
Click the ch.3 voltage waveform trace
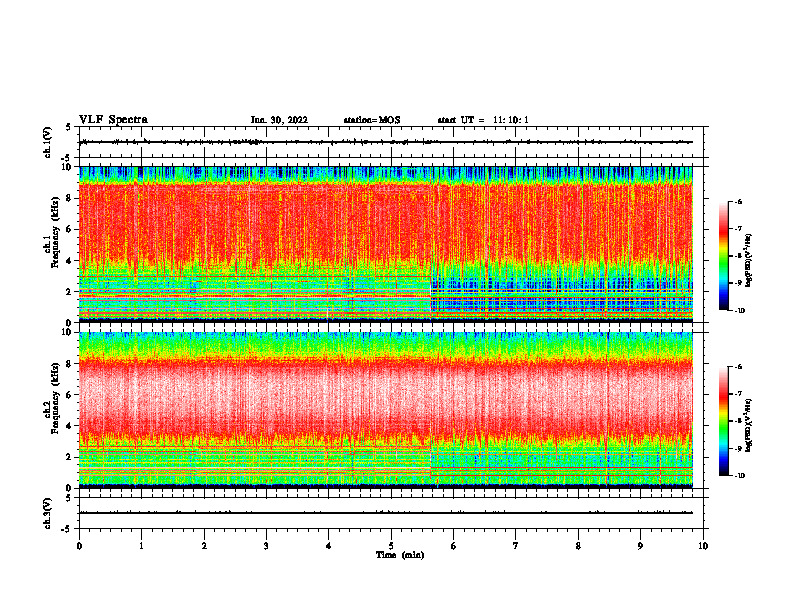pyautogui.click(x=386, y=513)
